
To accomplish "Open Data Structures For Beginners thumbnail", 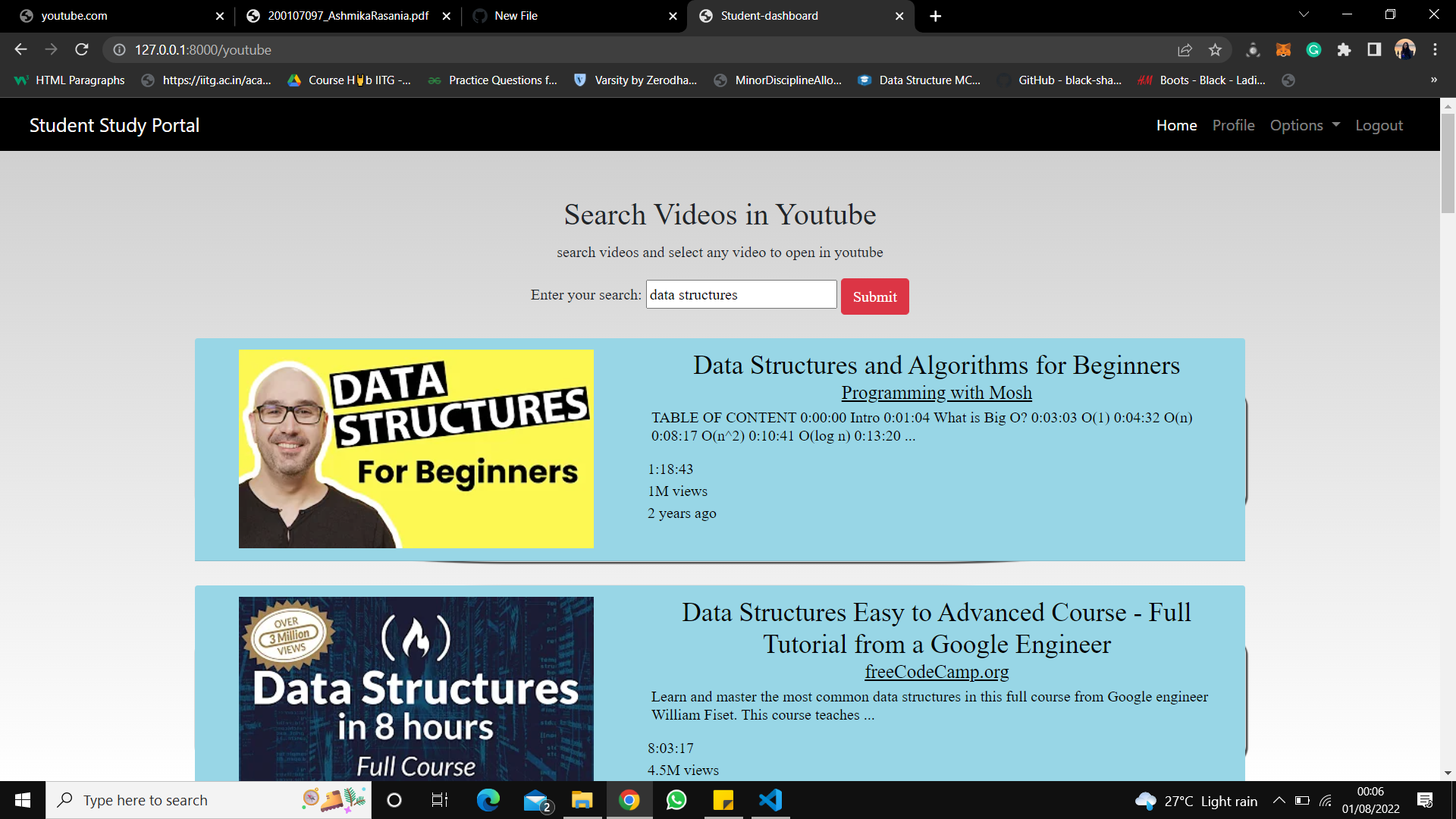I will point(416,449).
